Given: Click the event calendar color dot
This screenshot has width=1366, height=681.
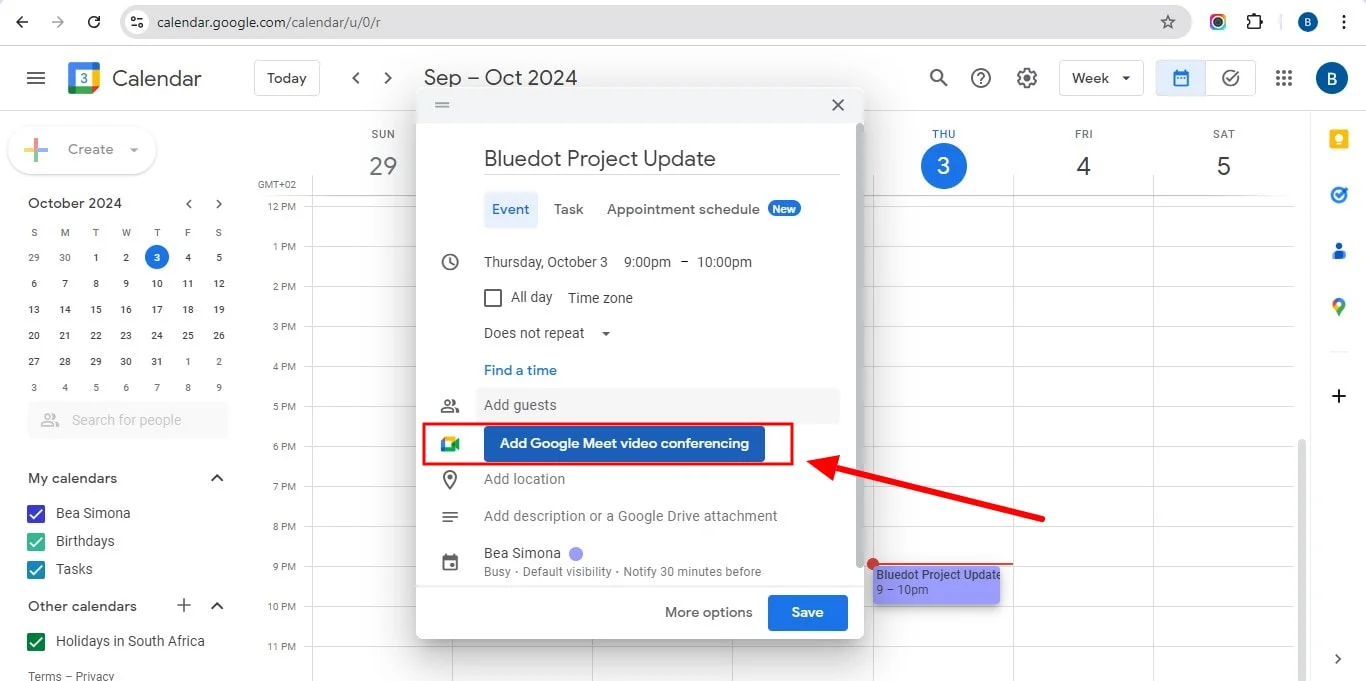Looking at the screenshot, I should point(576,553).
